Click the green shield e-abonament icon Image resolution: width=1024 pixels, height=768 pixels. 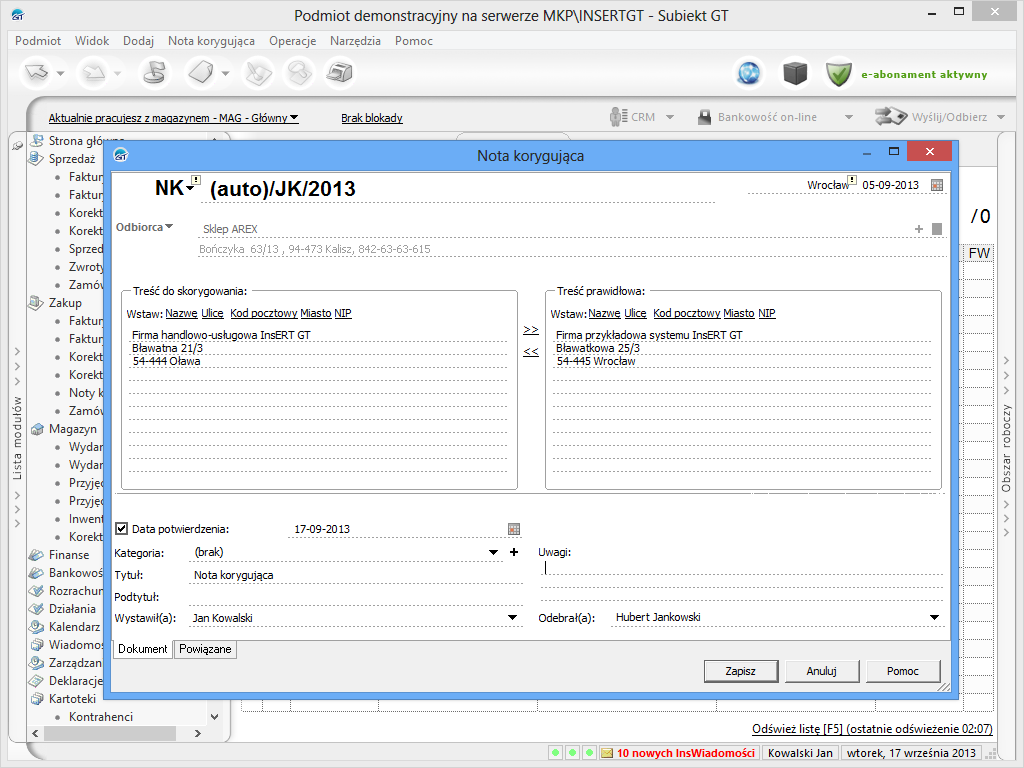(838, 73)
